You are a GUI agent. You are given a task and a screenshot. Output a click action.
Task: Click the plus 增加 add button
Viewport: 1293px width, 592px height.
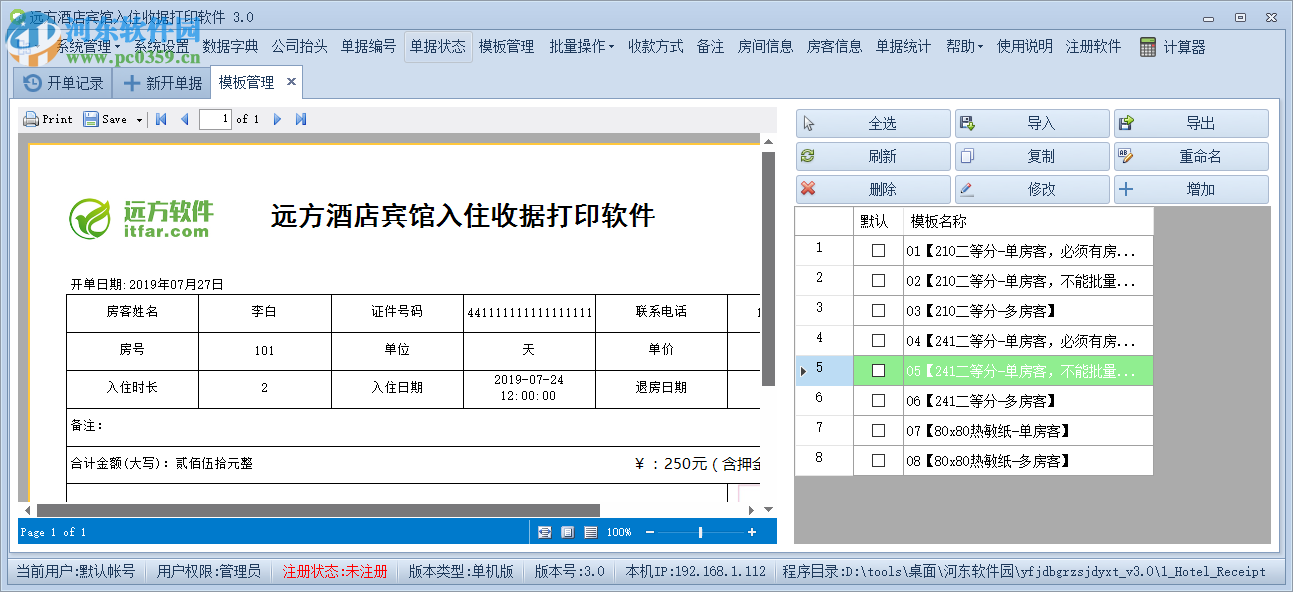[x=1191, y=189]
